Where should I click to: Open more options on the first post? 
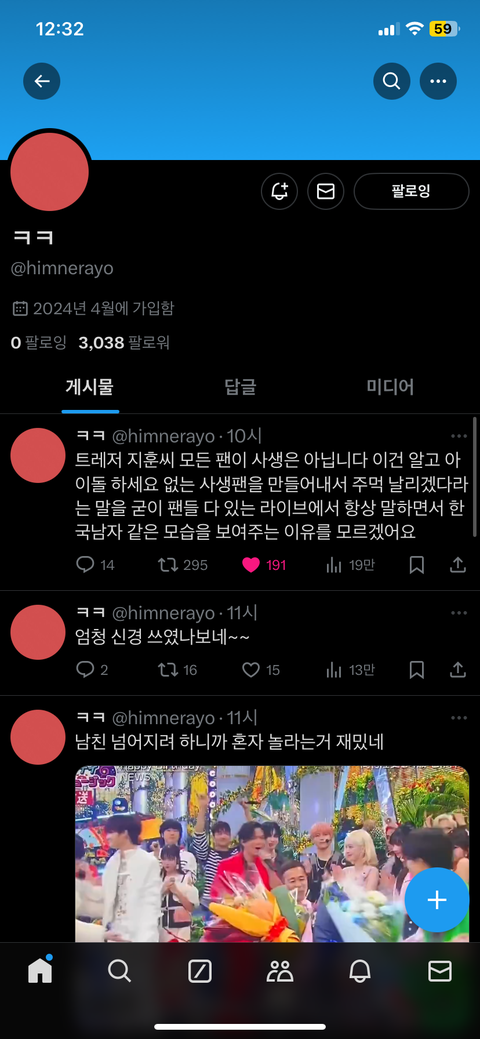459,436
